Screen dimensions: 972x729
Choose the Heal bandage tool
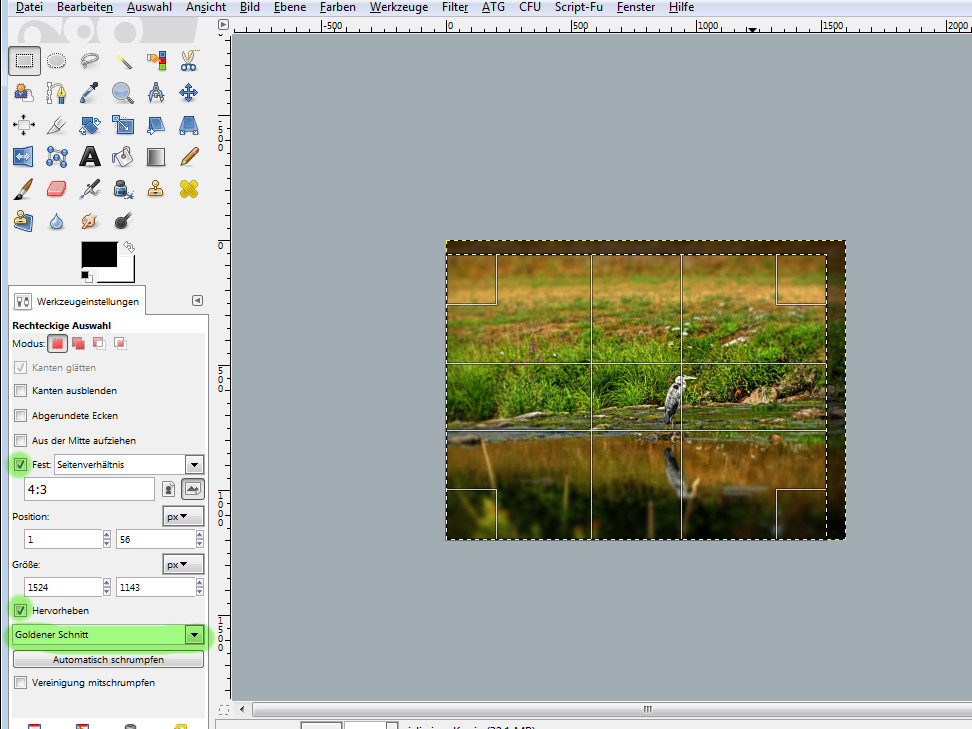pyautogui.click(x=188, y=188)
